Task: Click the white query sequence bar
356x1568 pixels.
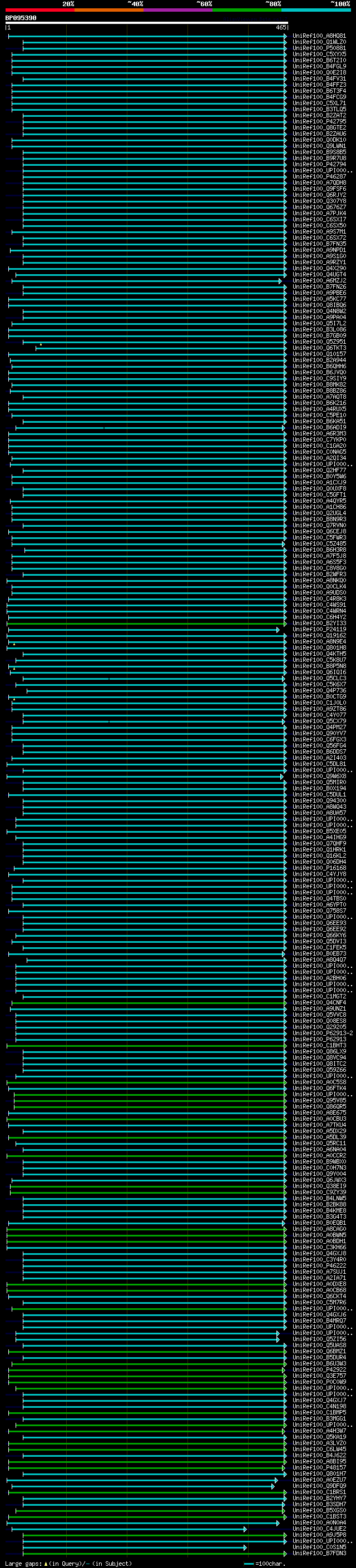Action: coord(147,23)
